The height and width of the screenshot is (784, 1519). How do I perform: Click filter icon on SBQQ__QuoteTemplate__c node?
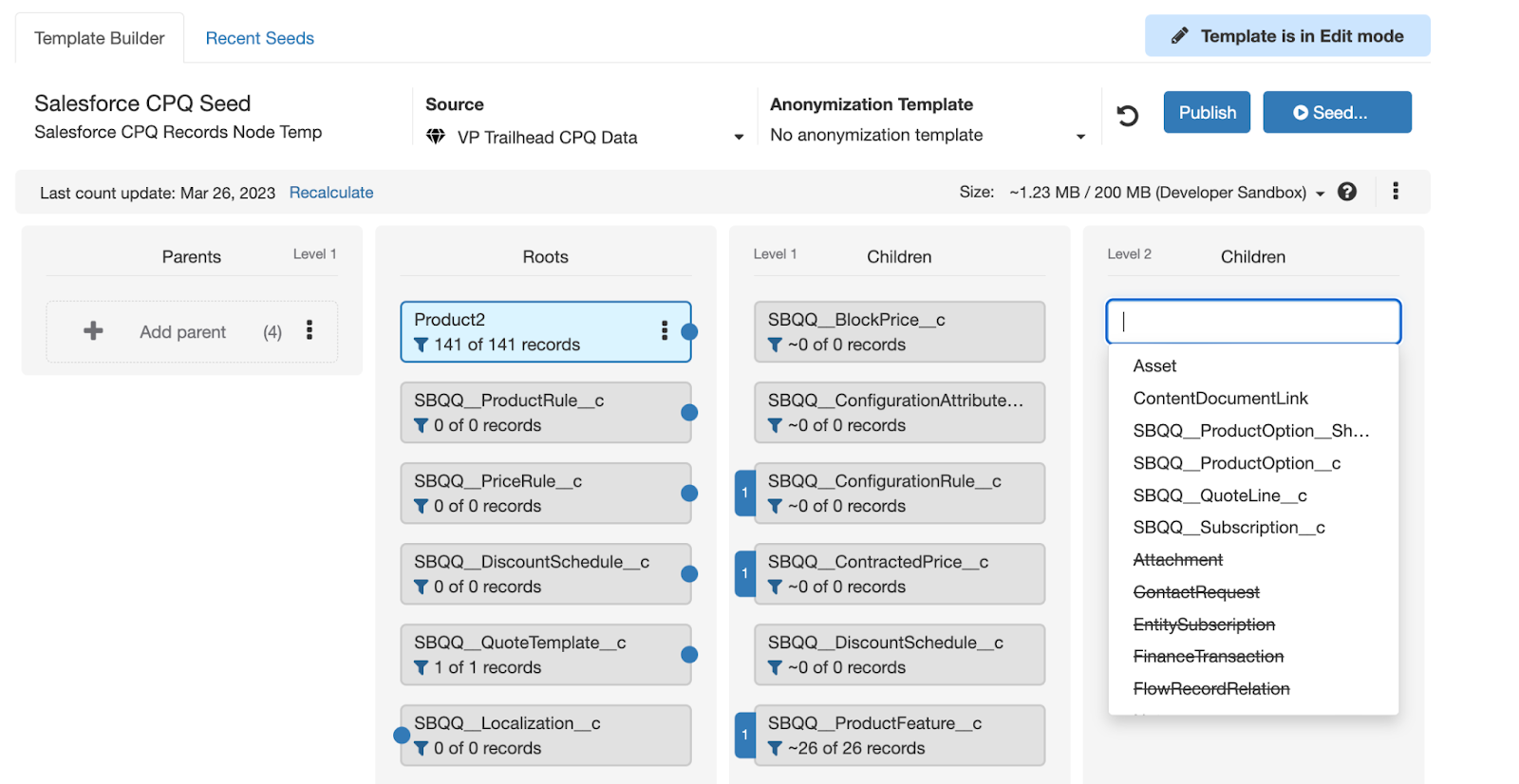tap(422, 667)
